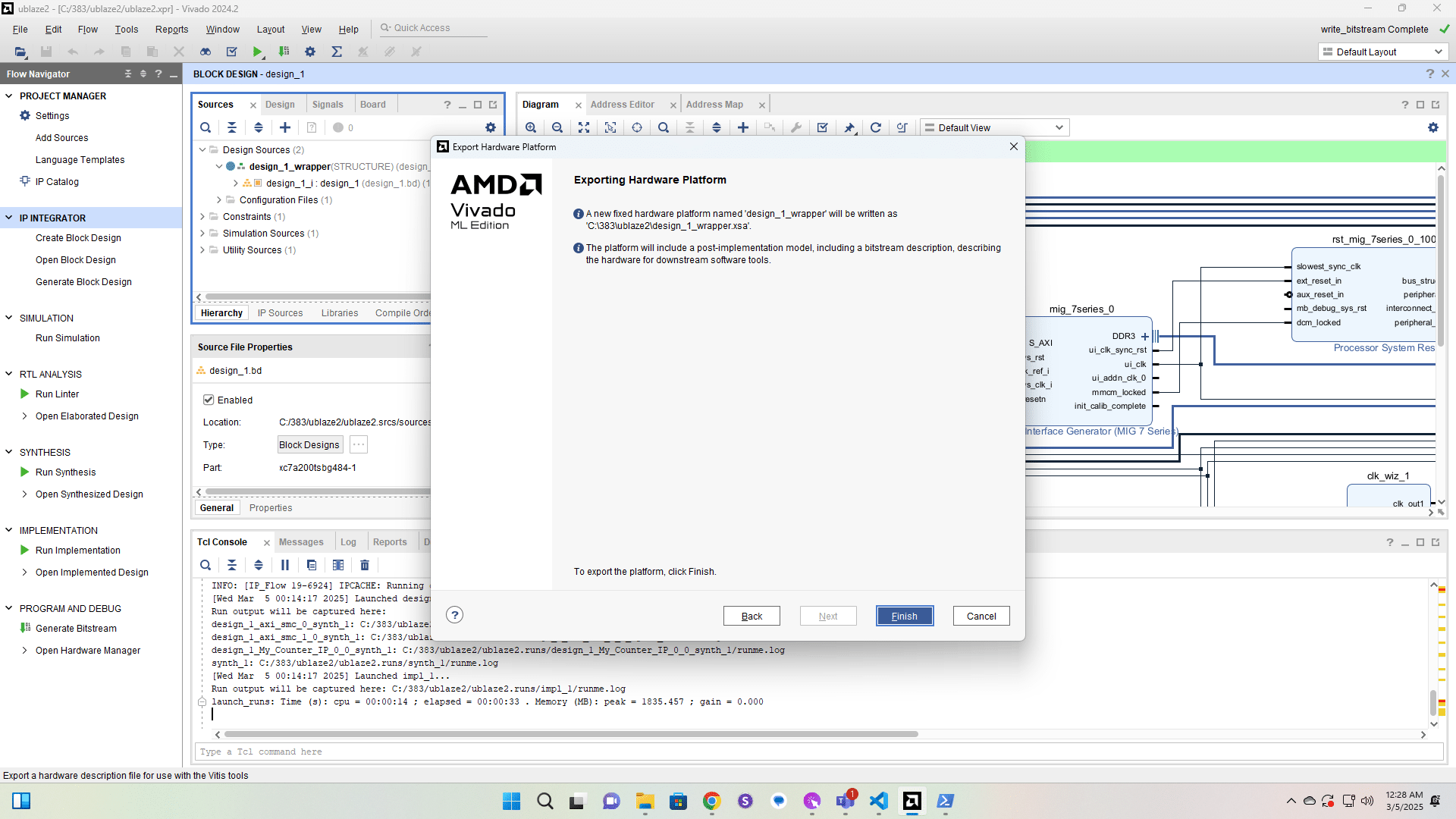Open Google Chrome from the taskbar
Screen dimensions: 1456x819
pyautogui.click(x=711, y=801)
